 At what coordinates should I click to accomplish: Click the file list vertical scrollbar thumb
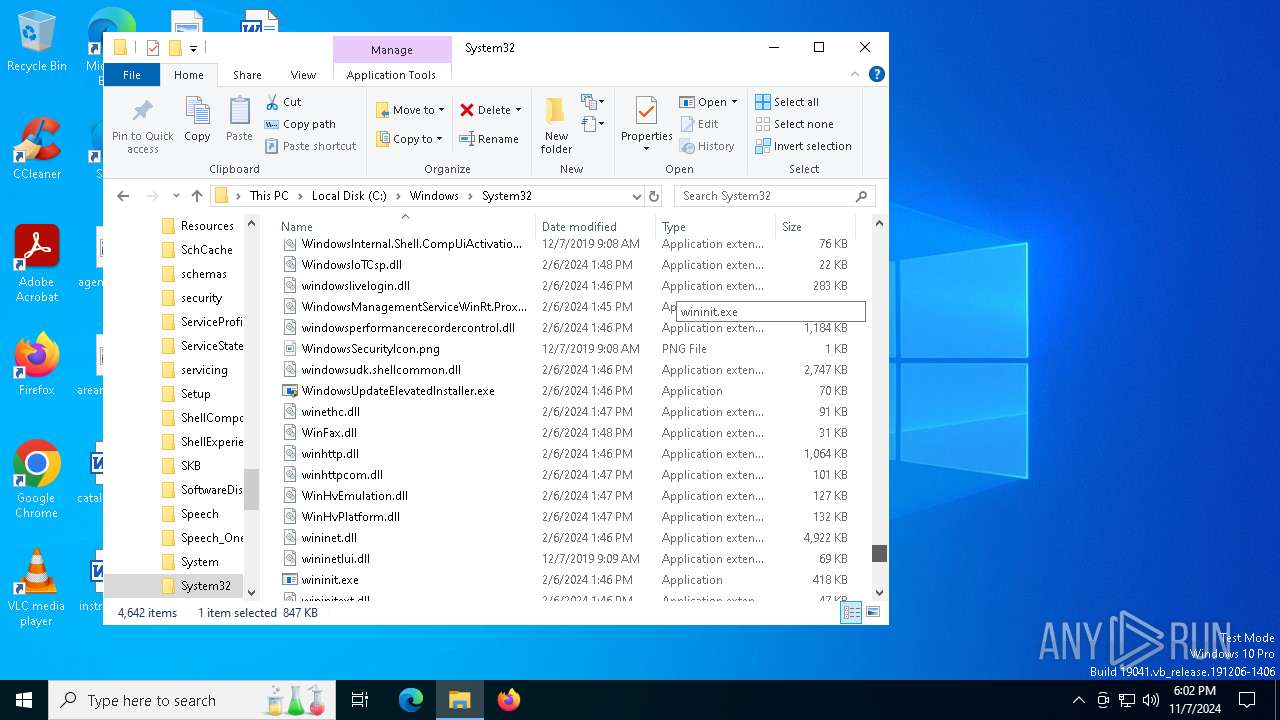(x=879, y=553)
